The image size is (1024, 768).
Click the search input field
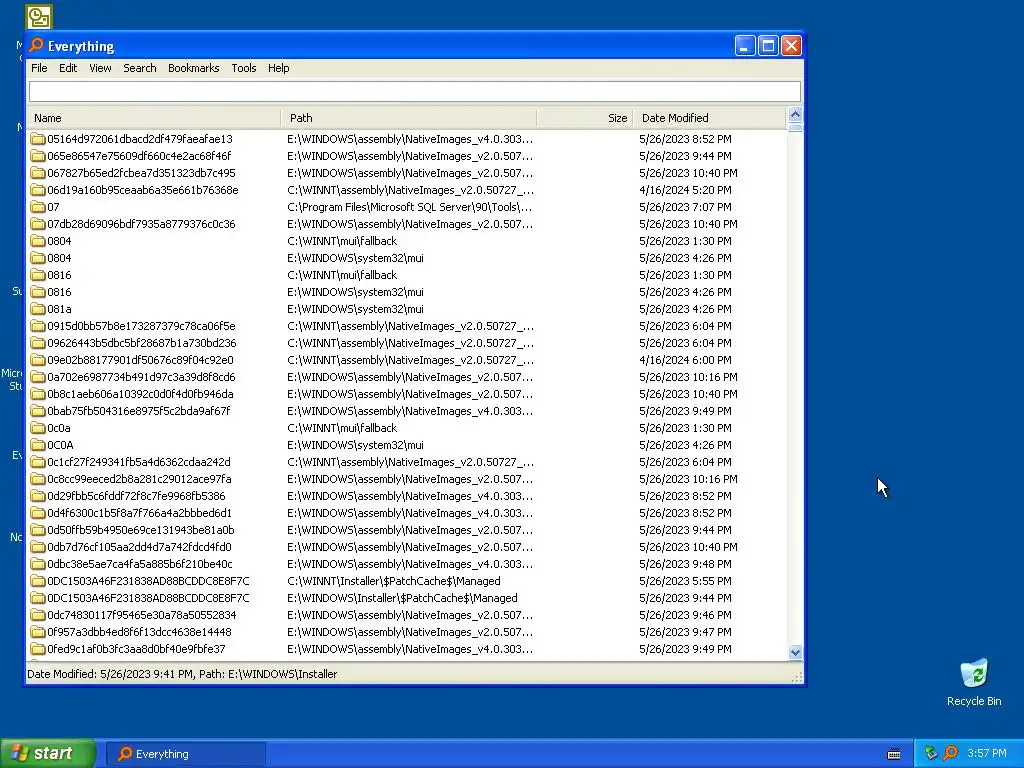click(415, 91)
